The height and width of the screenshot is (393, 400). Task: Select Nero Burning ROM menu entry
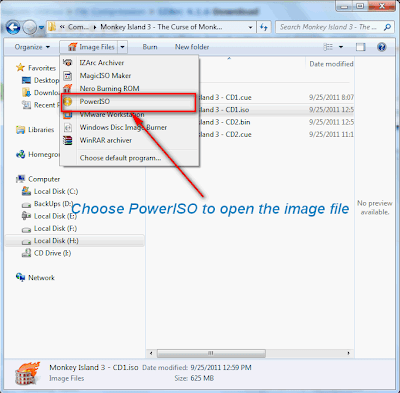(x=130, y=89)
